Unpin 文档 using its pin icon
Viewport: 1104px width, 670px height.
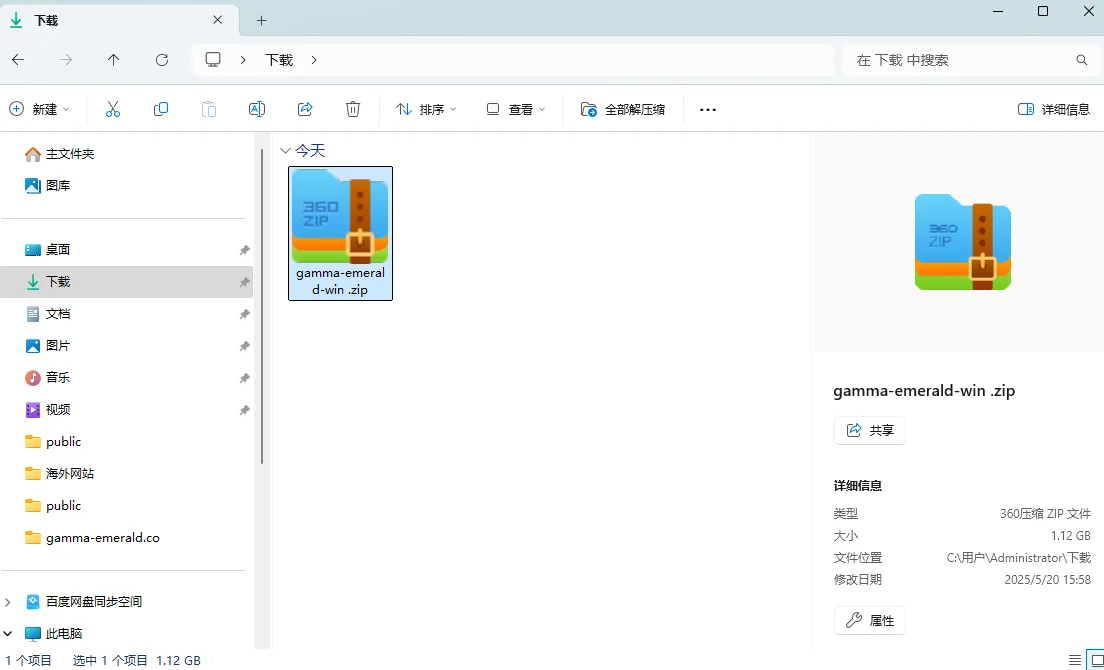[244, 314]
